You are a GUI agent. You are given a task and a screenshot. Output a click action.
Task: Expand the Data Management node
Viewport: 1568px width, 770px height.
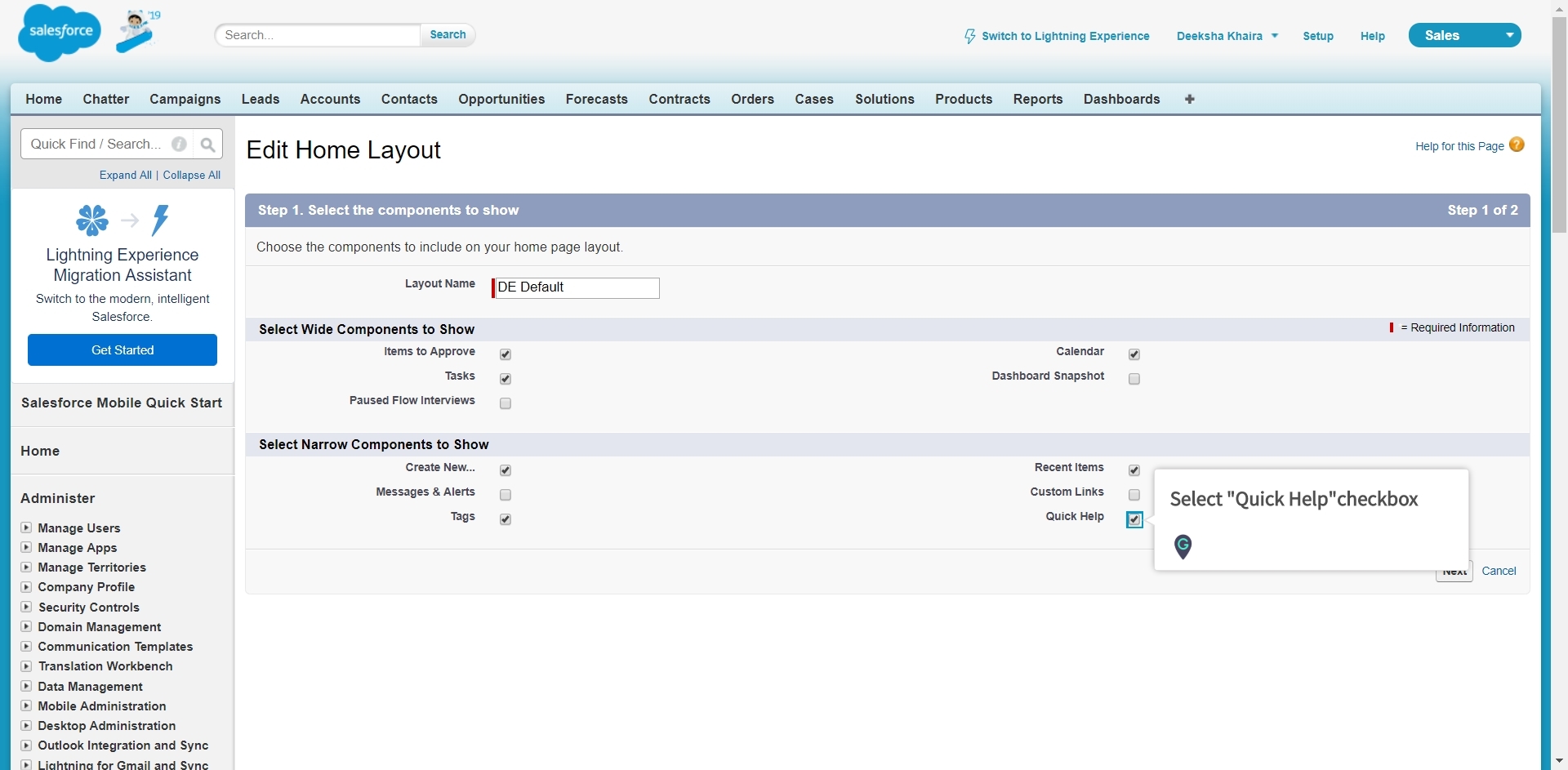pos(26,686)
